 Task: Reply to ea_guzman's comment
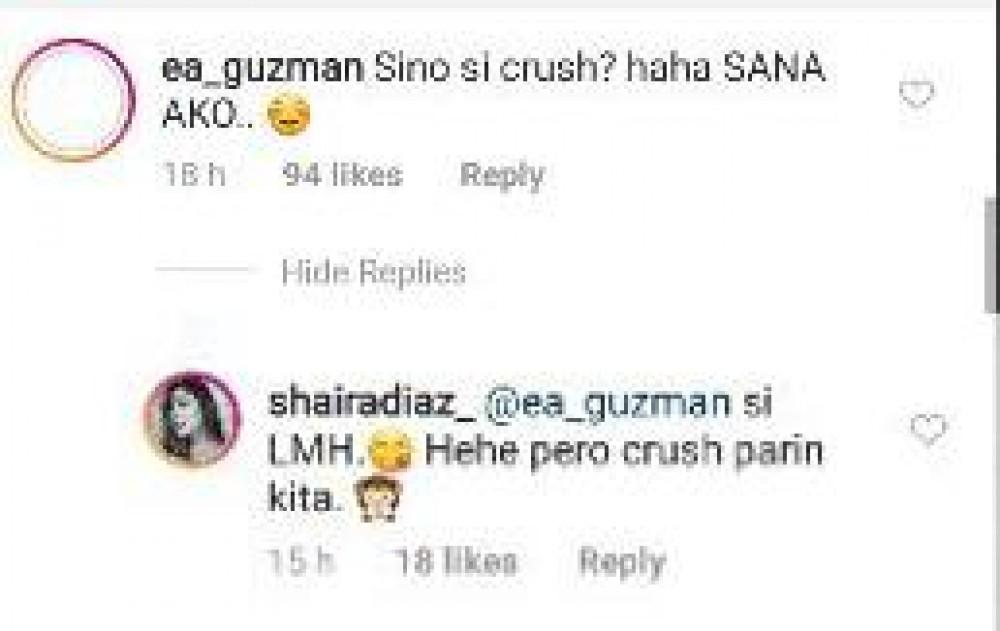pyautogui.click(x=502, y=176)
